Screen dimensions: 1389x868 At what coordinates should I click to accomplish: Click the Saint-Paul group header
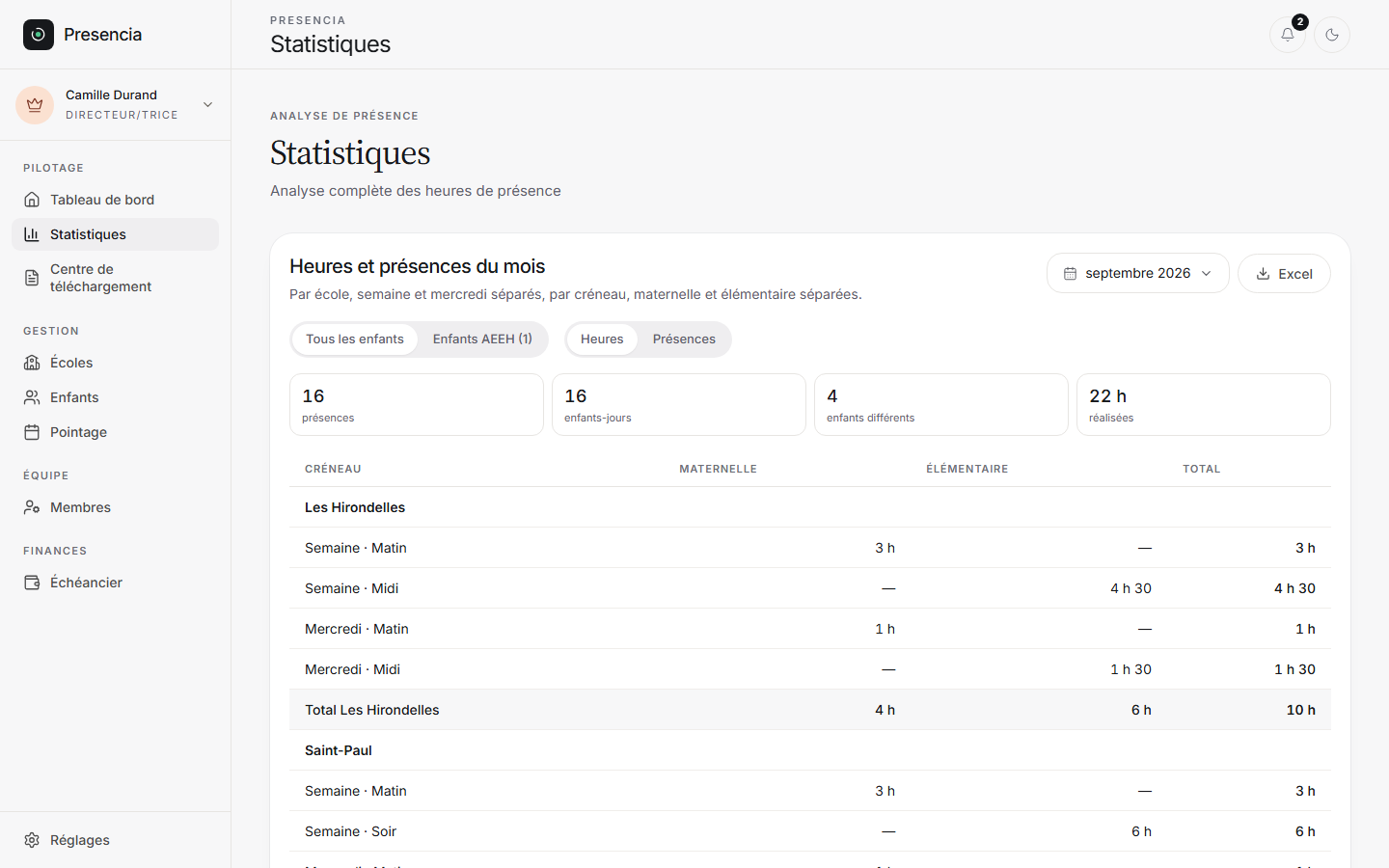coord(810,750)
